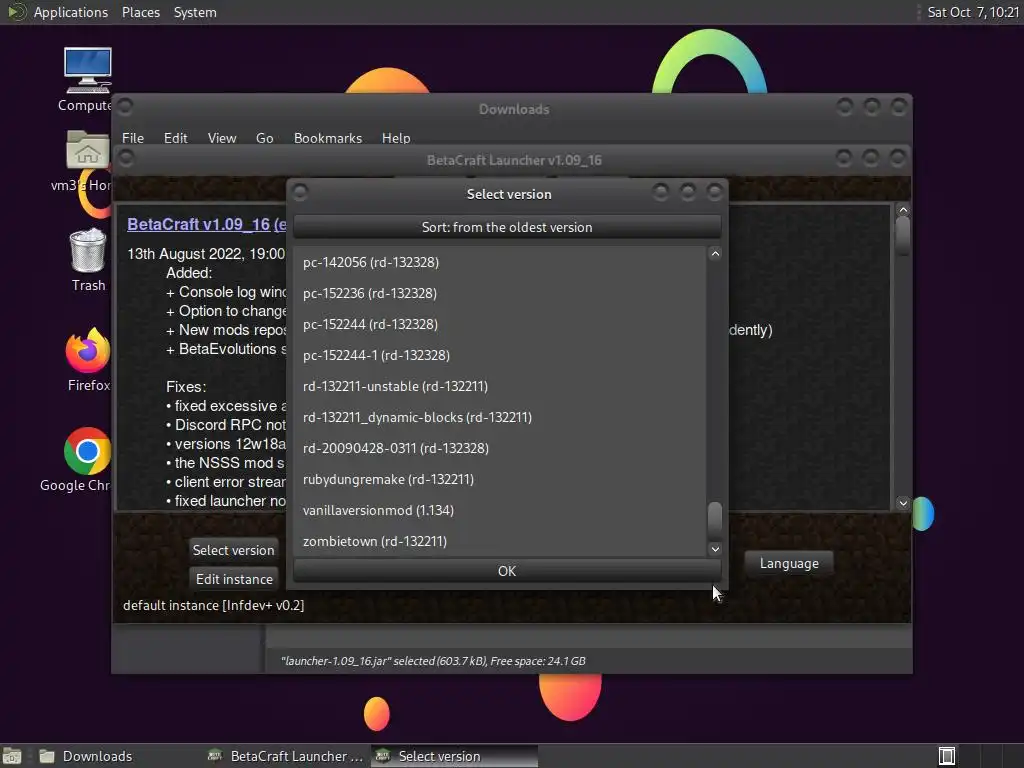
Task: Click Select version button in launcher
Action: pyautogui.click(x=233, y=550)
